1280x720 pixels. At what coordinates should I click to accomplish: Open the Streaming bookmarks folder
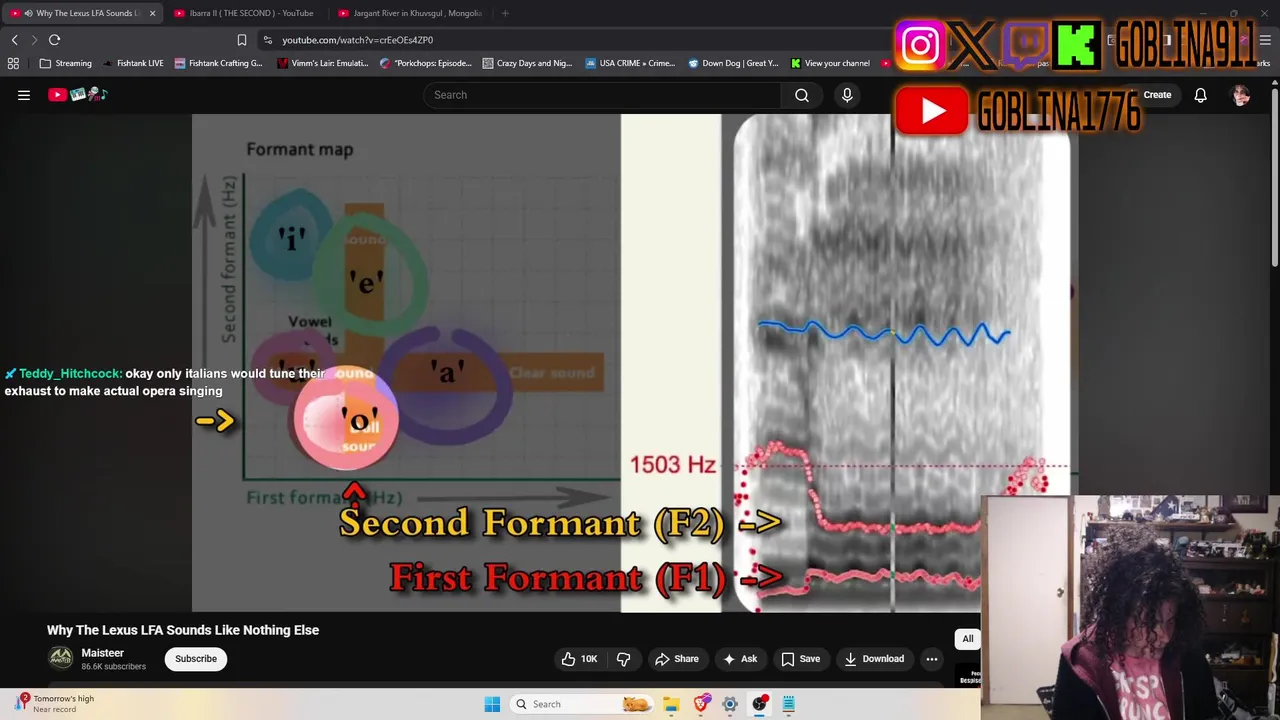66,63
